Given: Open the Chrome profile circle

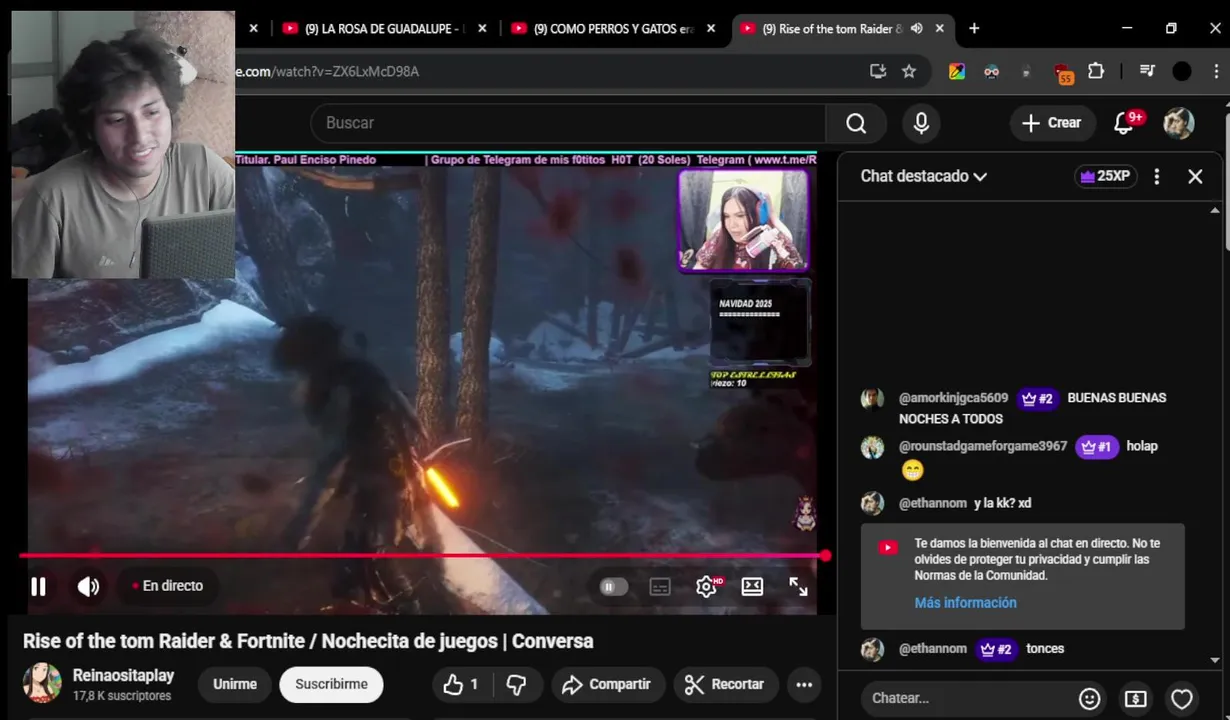Looking at the screenshot, I should click(1182, 71).
